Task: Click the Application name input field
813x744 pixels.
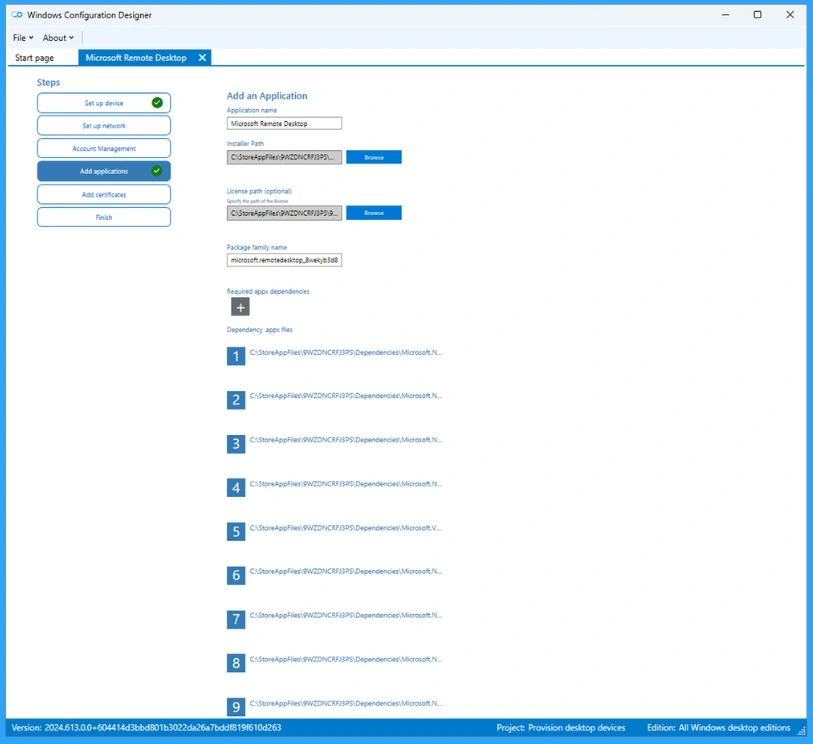Action: pyautogui.click(x=284, y=123)
